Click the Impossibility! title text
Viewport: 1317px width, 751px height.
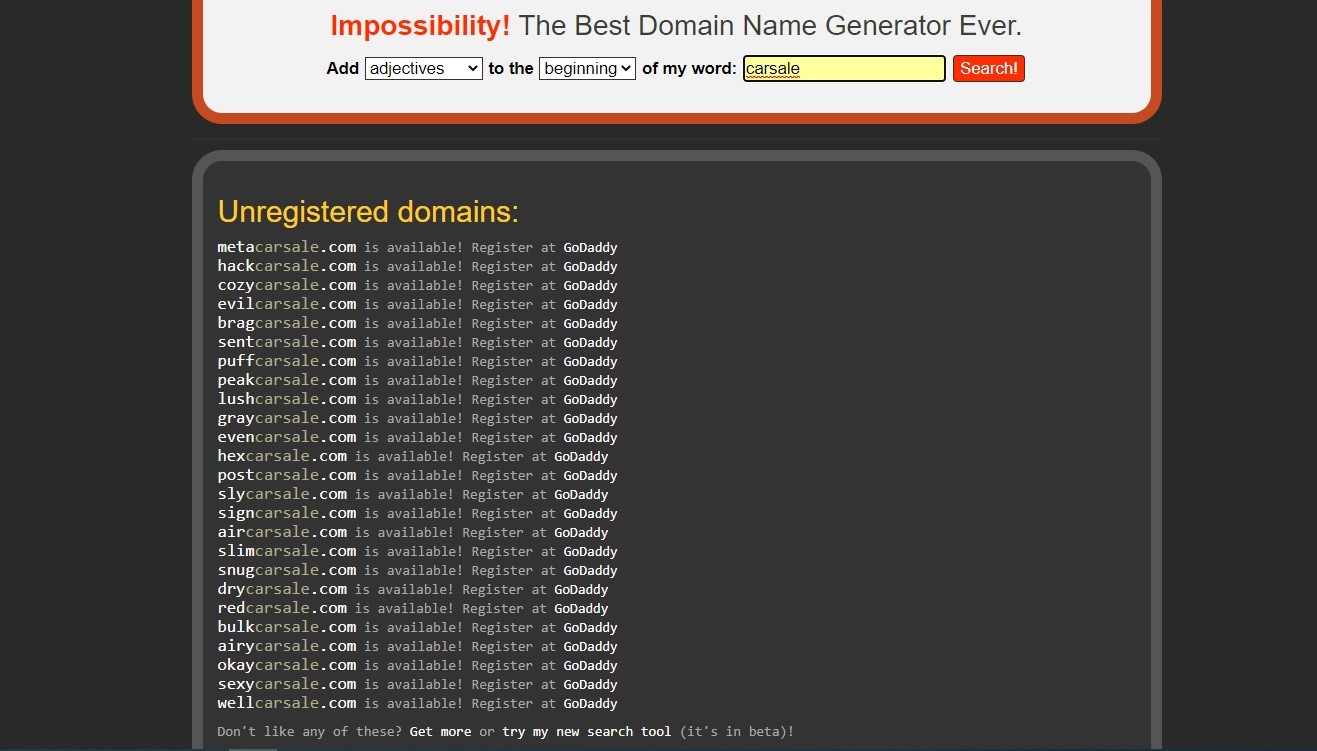pyautogui.click(x=420, y=26)
